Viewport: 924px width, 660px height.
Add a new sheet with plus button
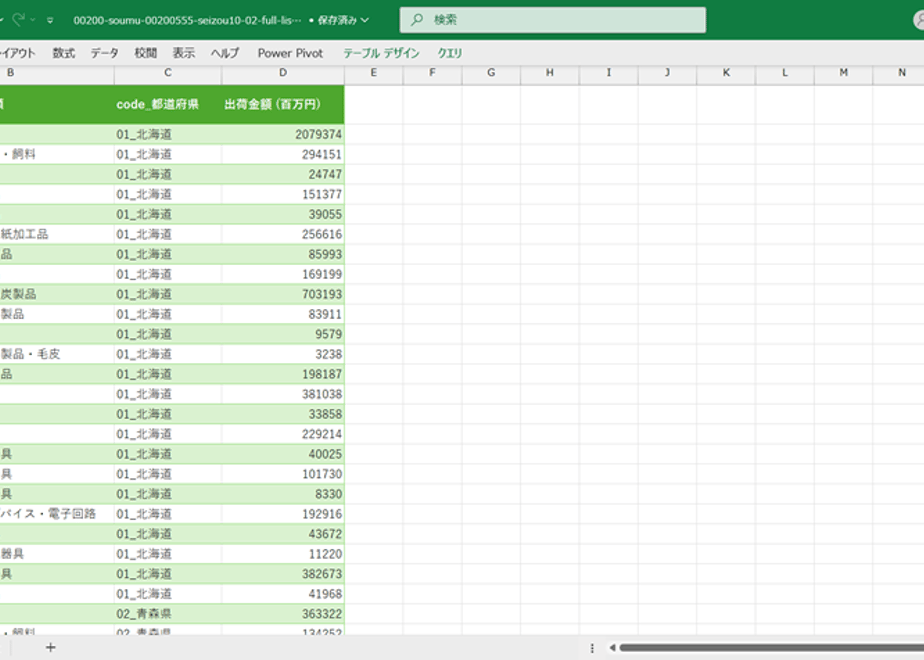point(51,648)
